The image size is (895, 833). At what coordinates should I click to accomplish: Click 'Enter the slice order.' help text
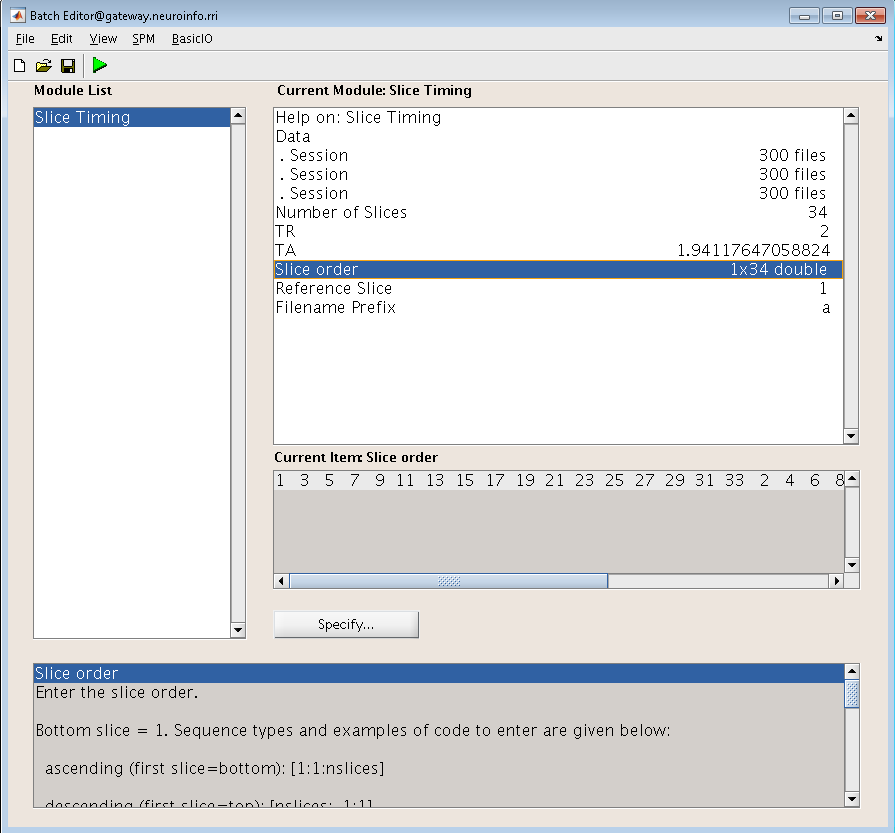(116, 693)
